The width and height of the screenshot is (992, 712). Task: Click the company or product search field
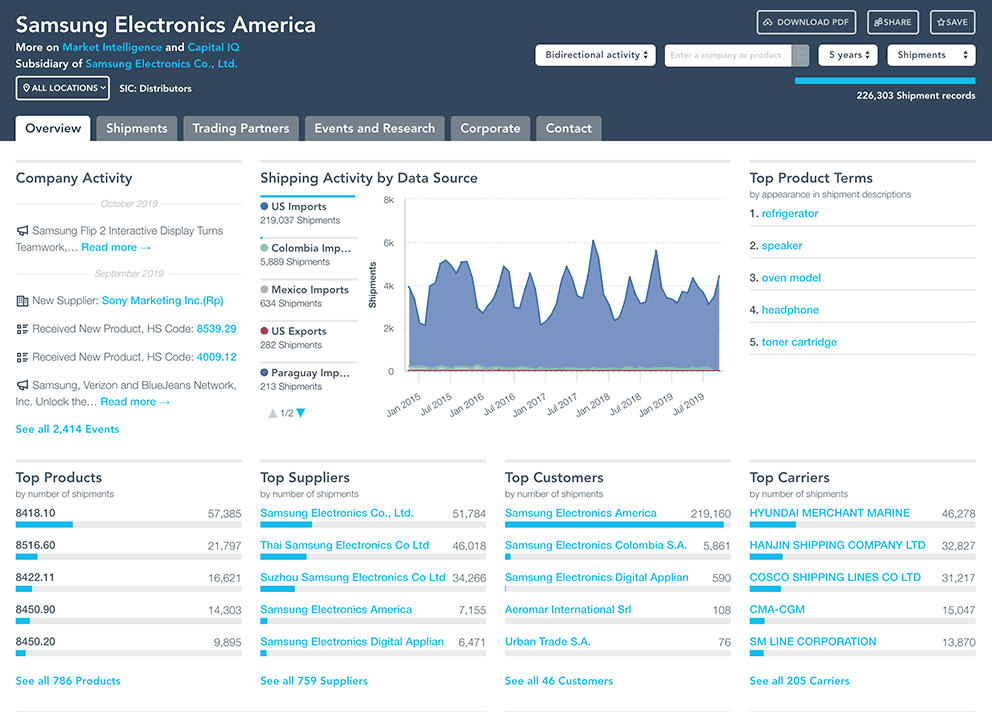coord(728,55)
